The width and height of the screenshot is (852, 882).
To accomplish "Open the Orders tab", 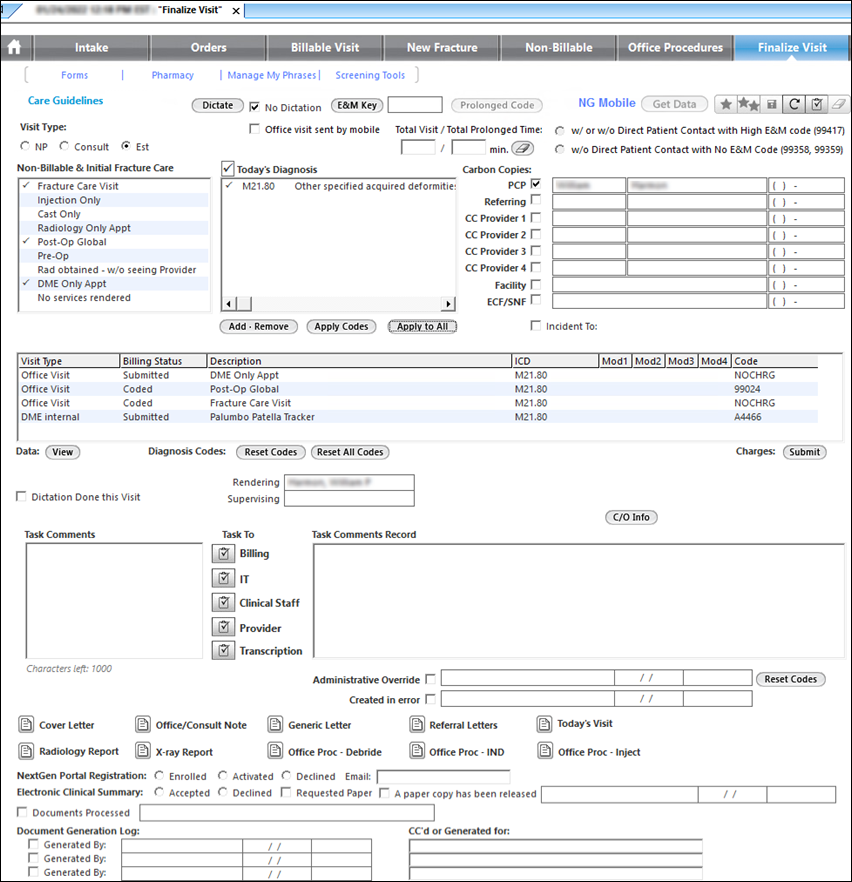I will [x=209, y=48].
